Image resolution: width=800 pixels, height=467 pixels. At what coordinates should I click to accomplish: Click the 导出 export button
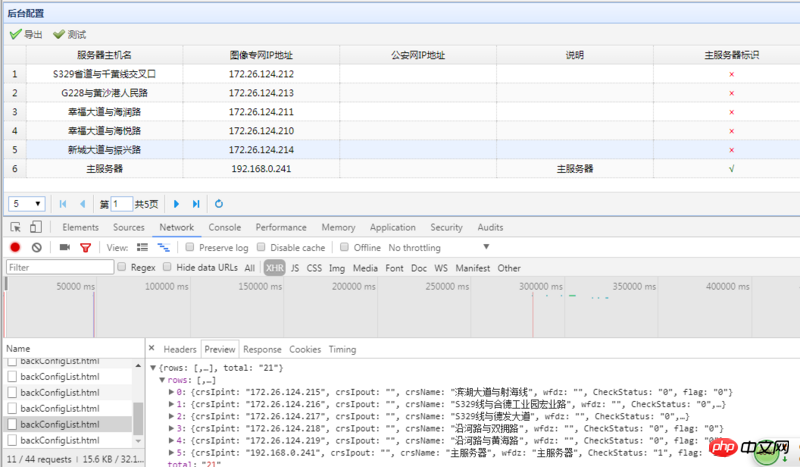click(26, 34)
